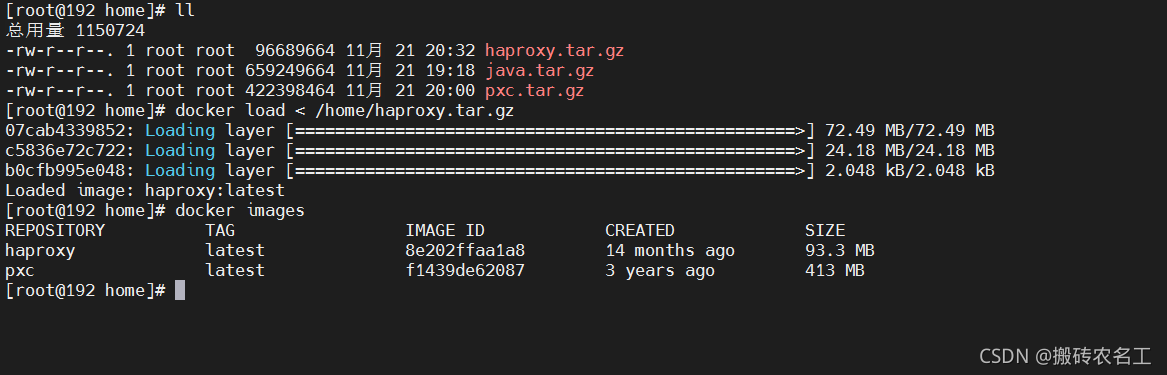
Task: Click image ID f1439de62087
Action: (464, 271)
